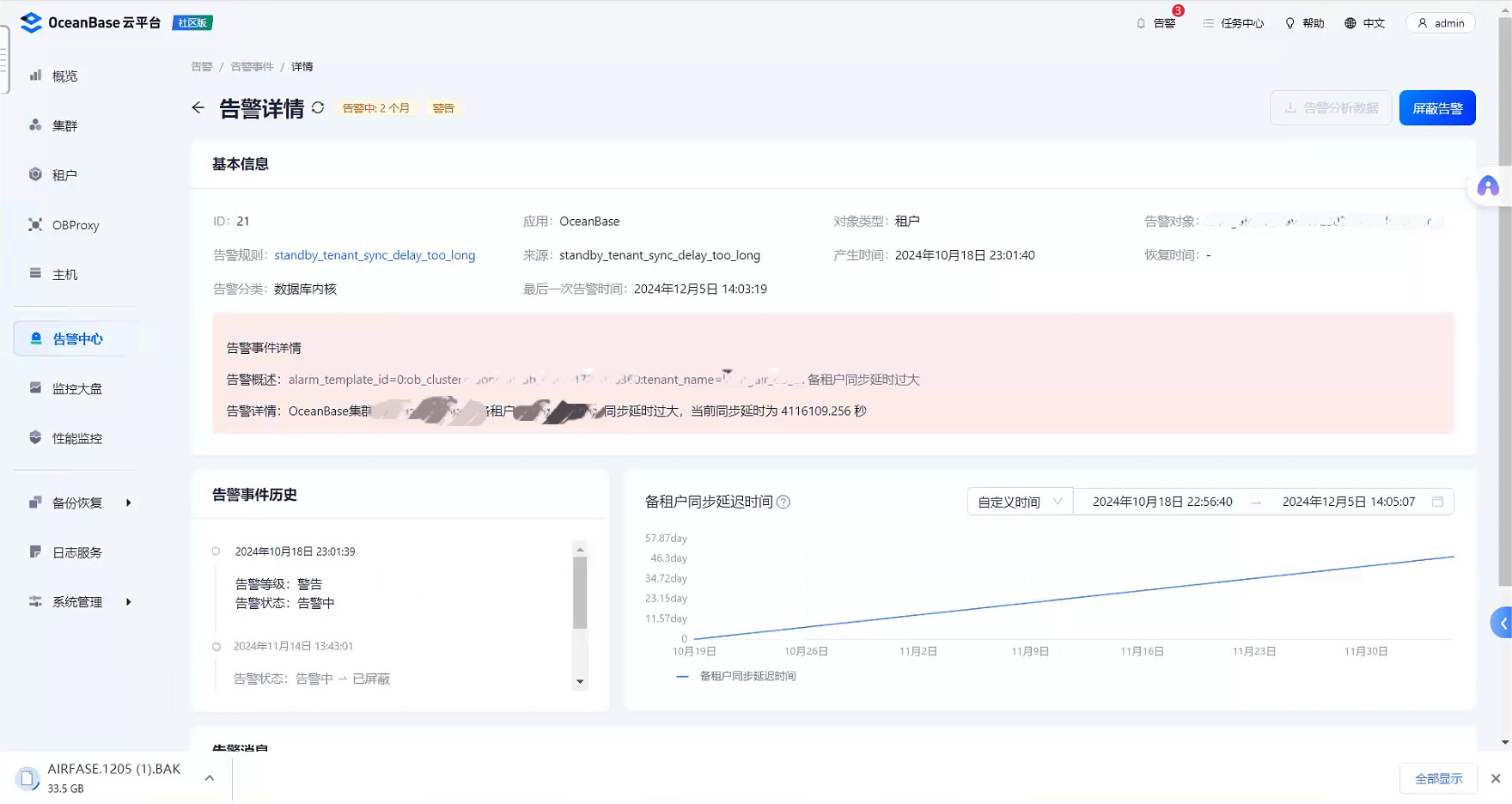Click 全部显示 show all downloads
This screenshot has height=804, width=1512.
pyautogui.click(x=1439, y=778)
